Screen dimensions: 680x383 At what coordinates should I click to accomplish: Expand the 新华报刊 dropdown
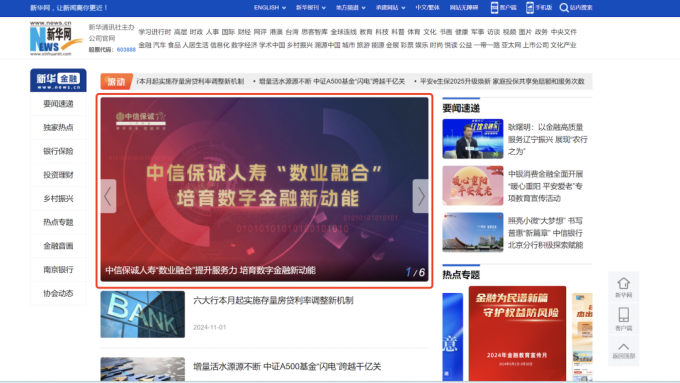point(311,8)
